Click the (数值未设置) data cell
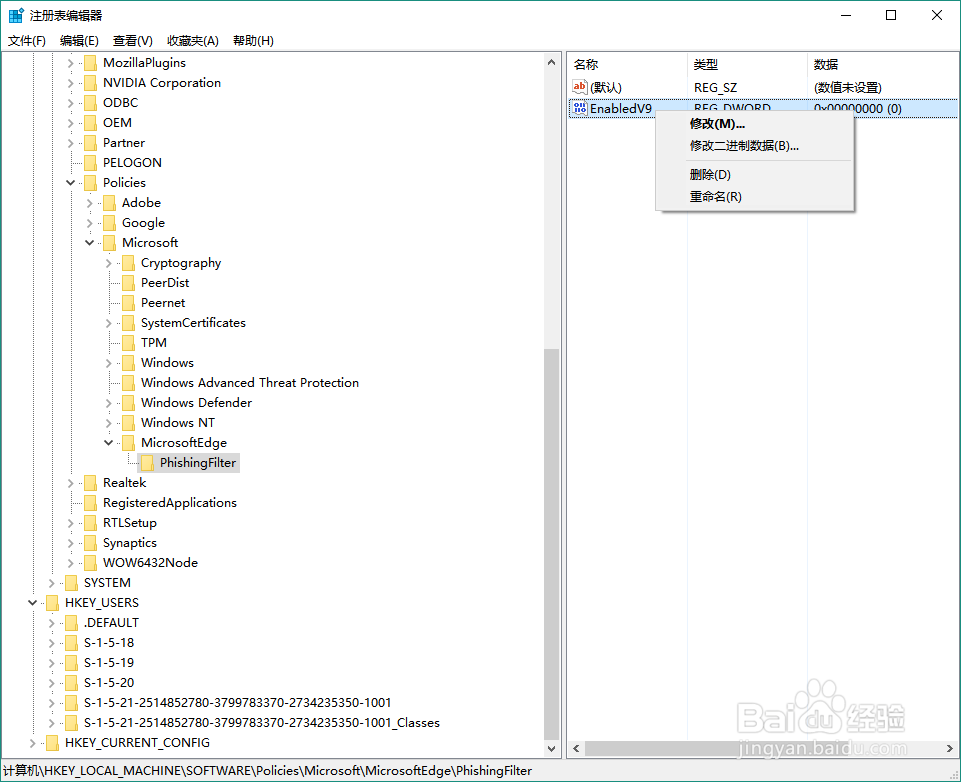 848,88
